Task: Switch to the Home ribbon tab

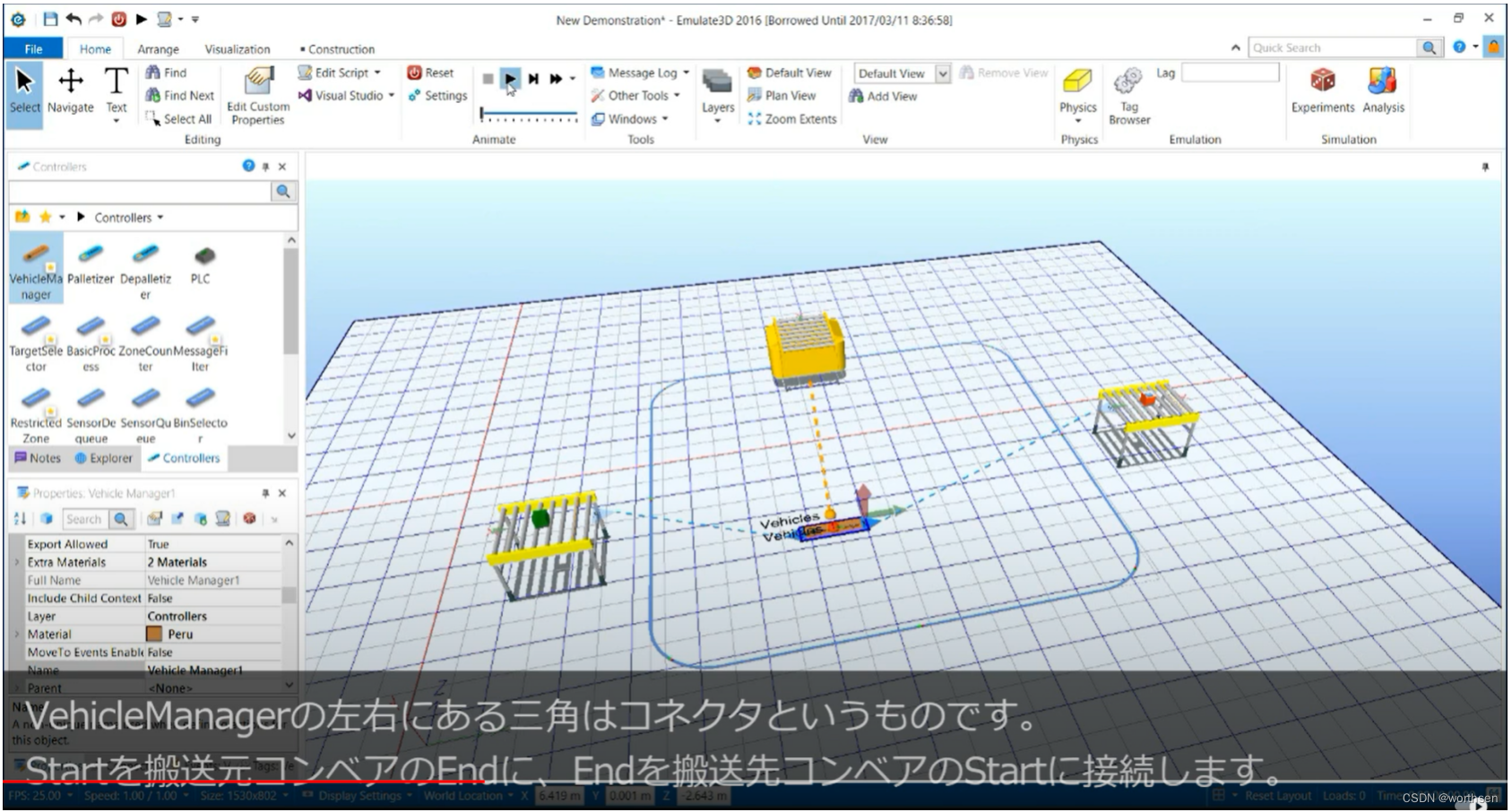Action: coord(95,49)
